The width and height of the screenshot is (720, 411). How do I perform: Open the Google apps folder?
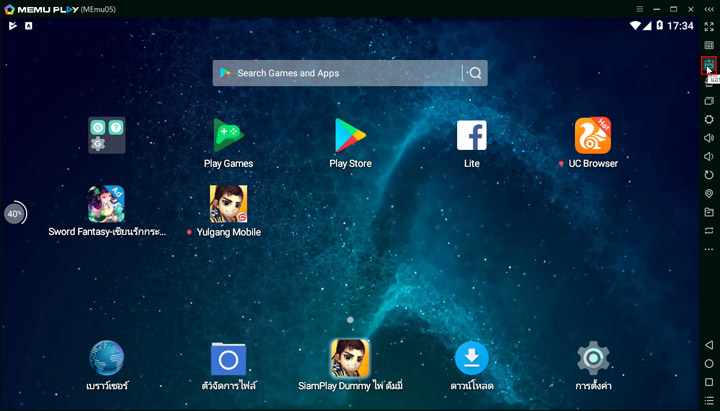107,135
